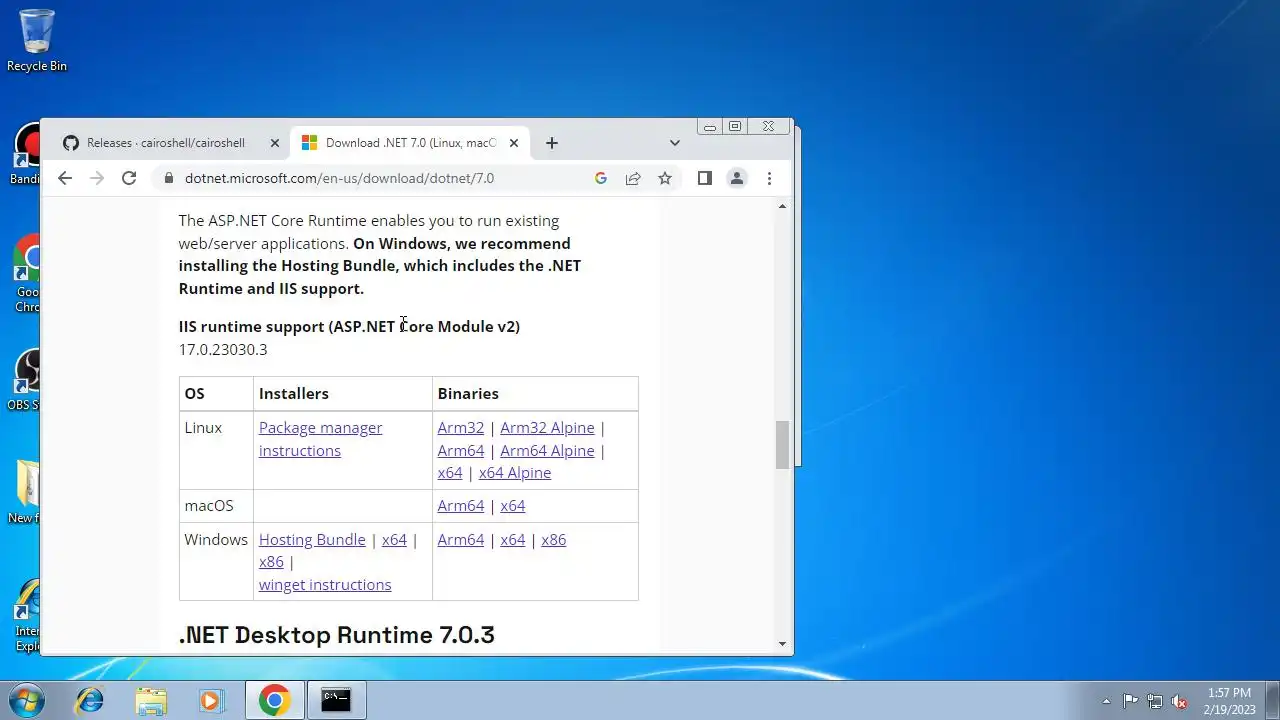Viewport: 1280px width, 720px height.
Task: Open Action Center flag icon
Action: (1130, 701)
